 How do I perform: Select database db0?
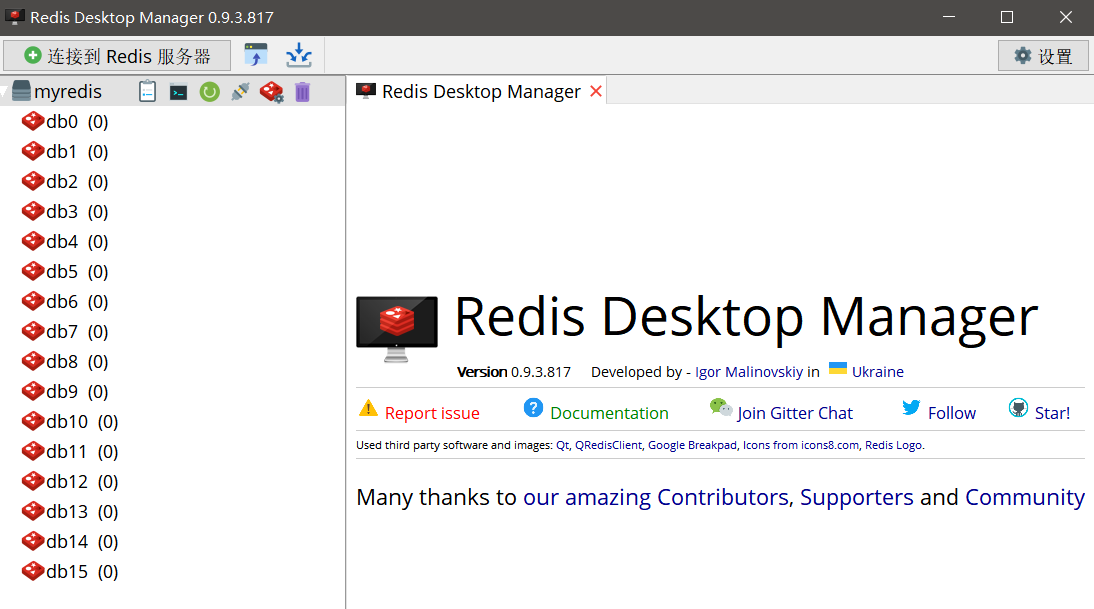tap(65, 121)
